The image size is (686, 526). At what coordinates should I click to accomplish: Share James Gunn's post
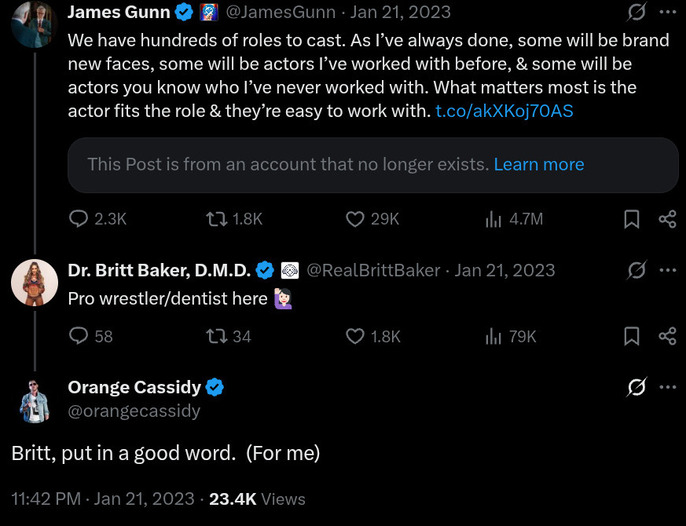click(667, 219)
